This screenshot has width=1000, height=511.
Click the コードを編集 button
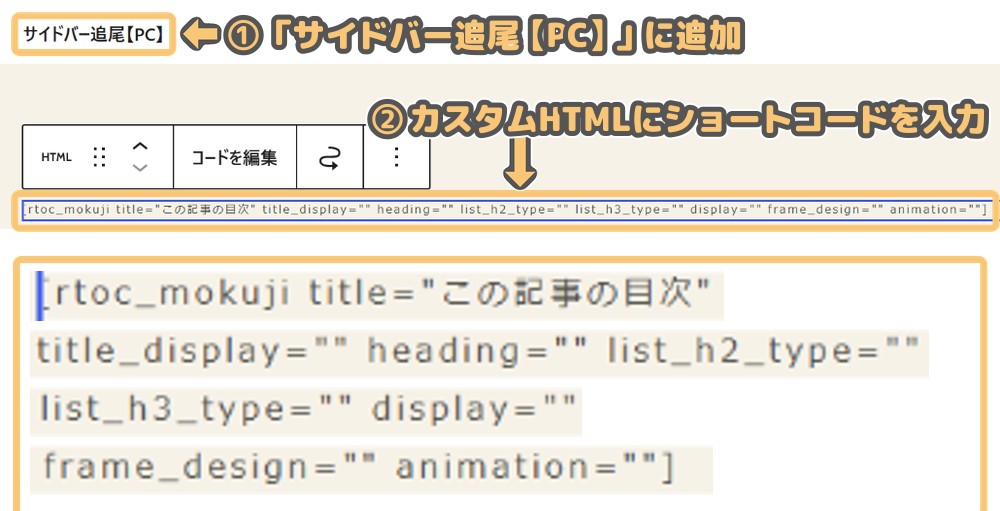tap(235, 157)
